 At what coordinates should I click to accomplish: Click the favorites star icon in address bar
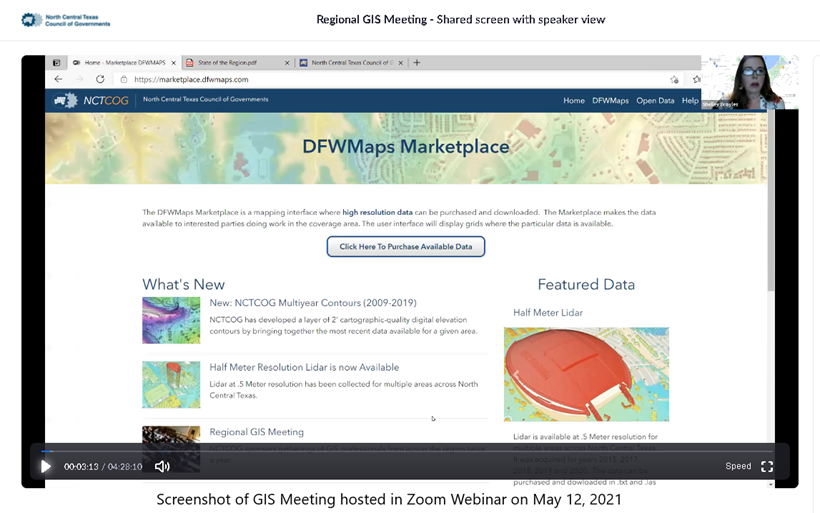tap(674, 79)
